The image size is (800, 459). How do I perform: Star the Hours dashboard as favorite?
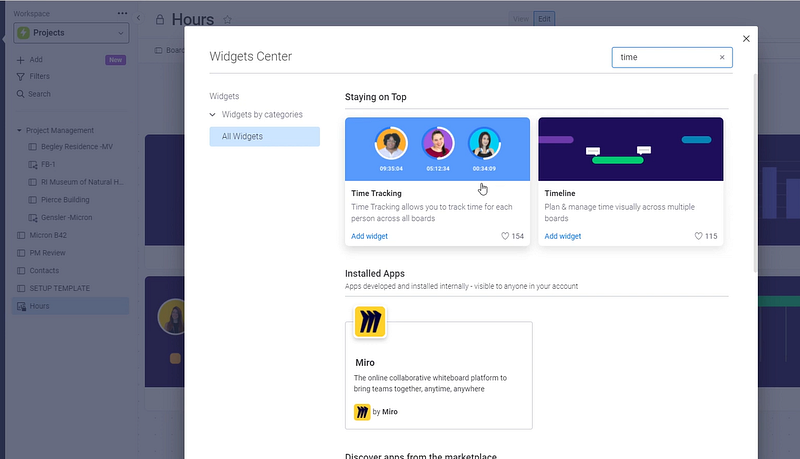(228, 20)
